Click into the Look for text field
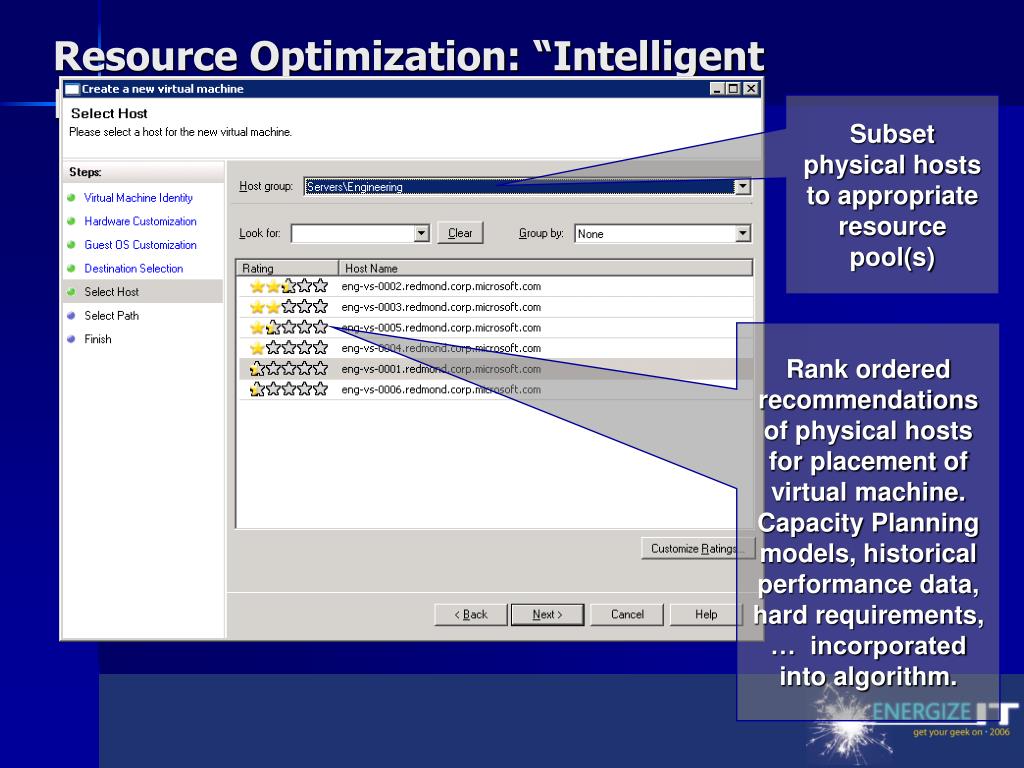This screenshot has height=768, width=1024. point(353,233)
